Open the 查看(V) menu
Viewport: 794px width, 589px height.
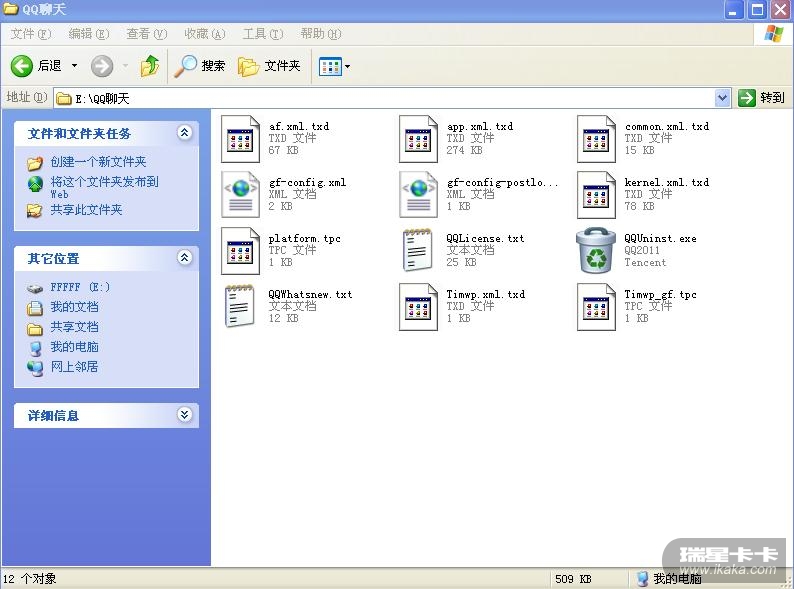(x=146, y=34)
